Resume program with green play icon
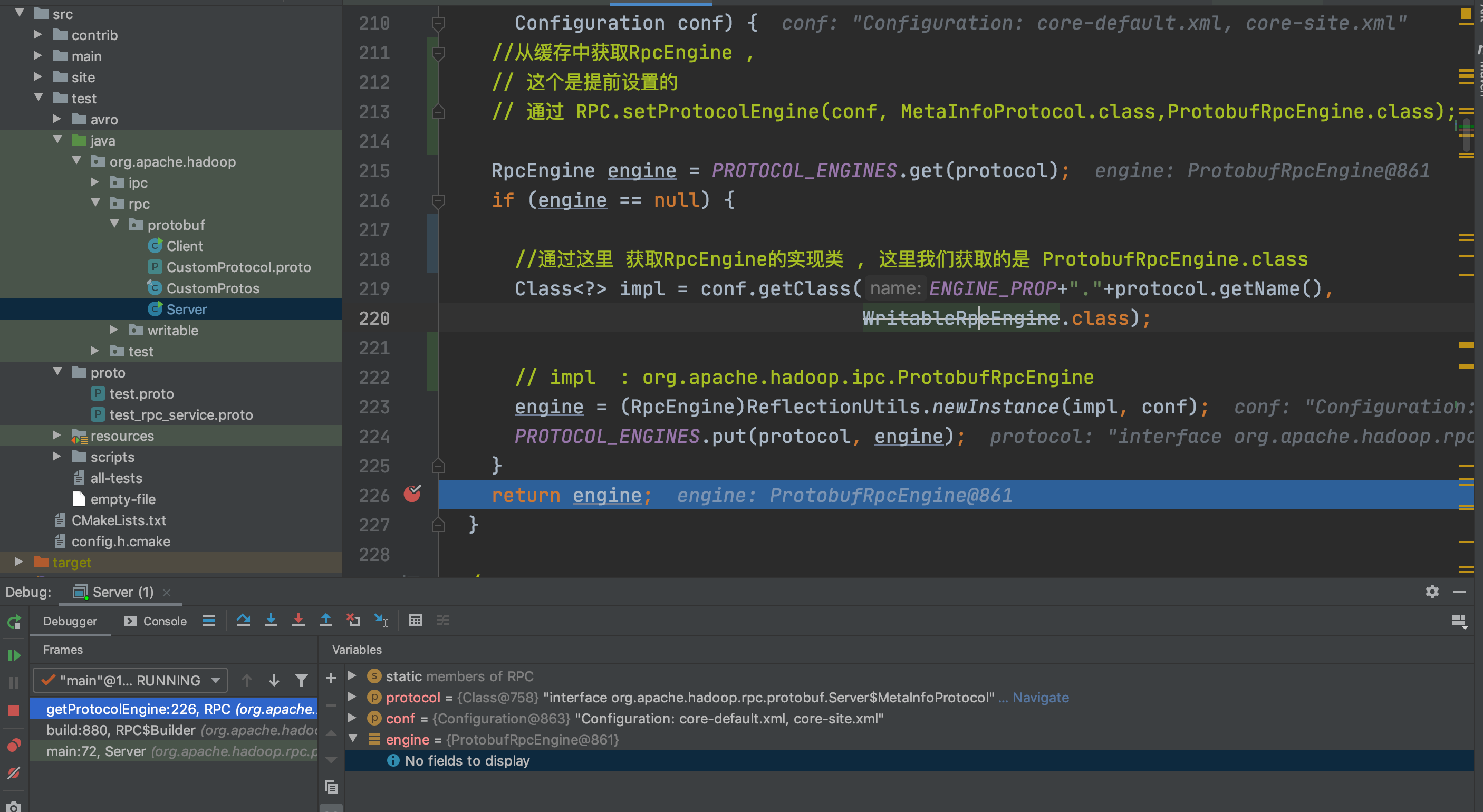This screenshot has height=812, width=1483. click(x=14, y=655)
